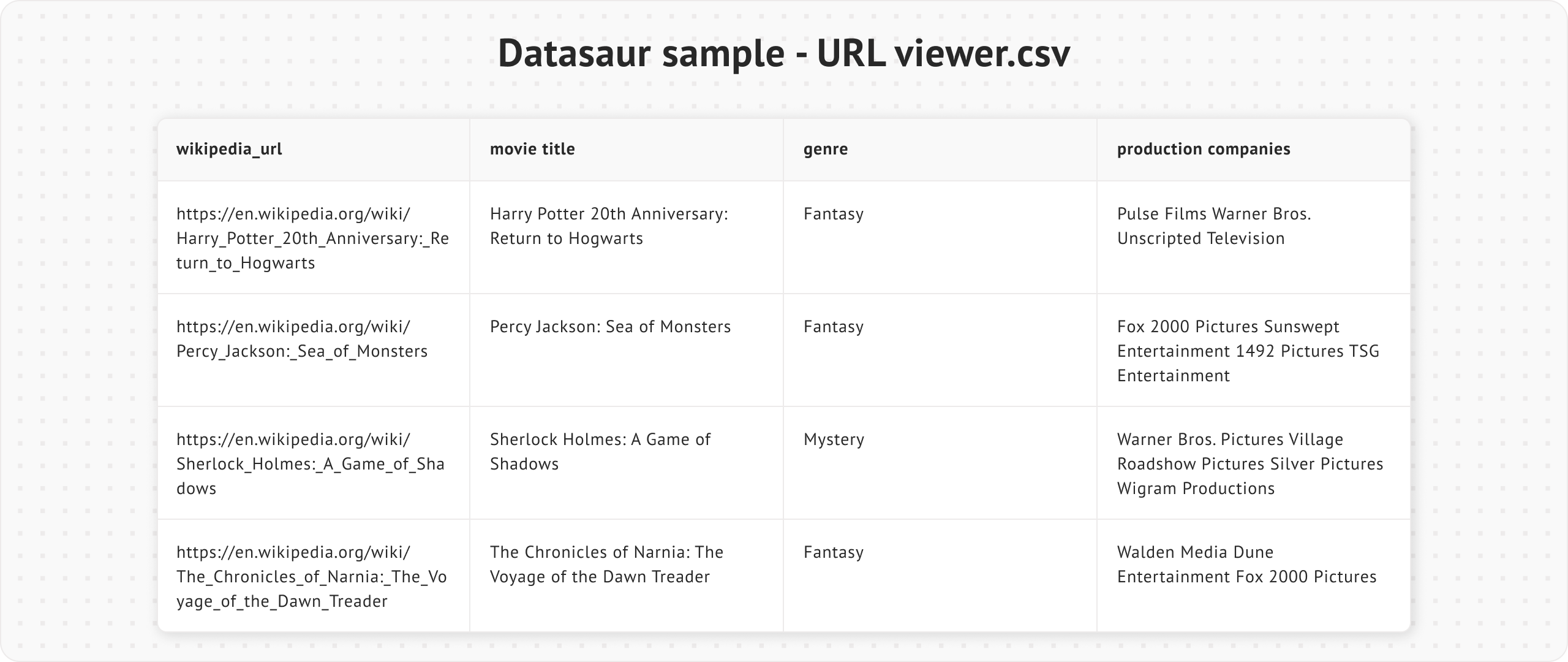Select the genre column header
The width and height of the screenshot is (1568, 662).
click(826, 149)
